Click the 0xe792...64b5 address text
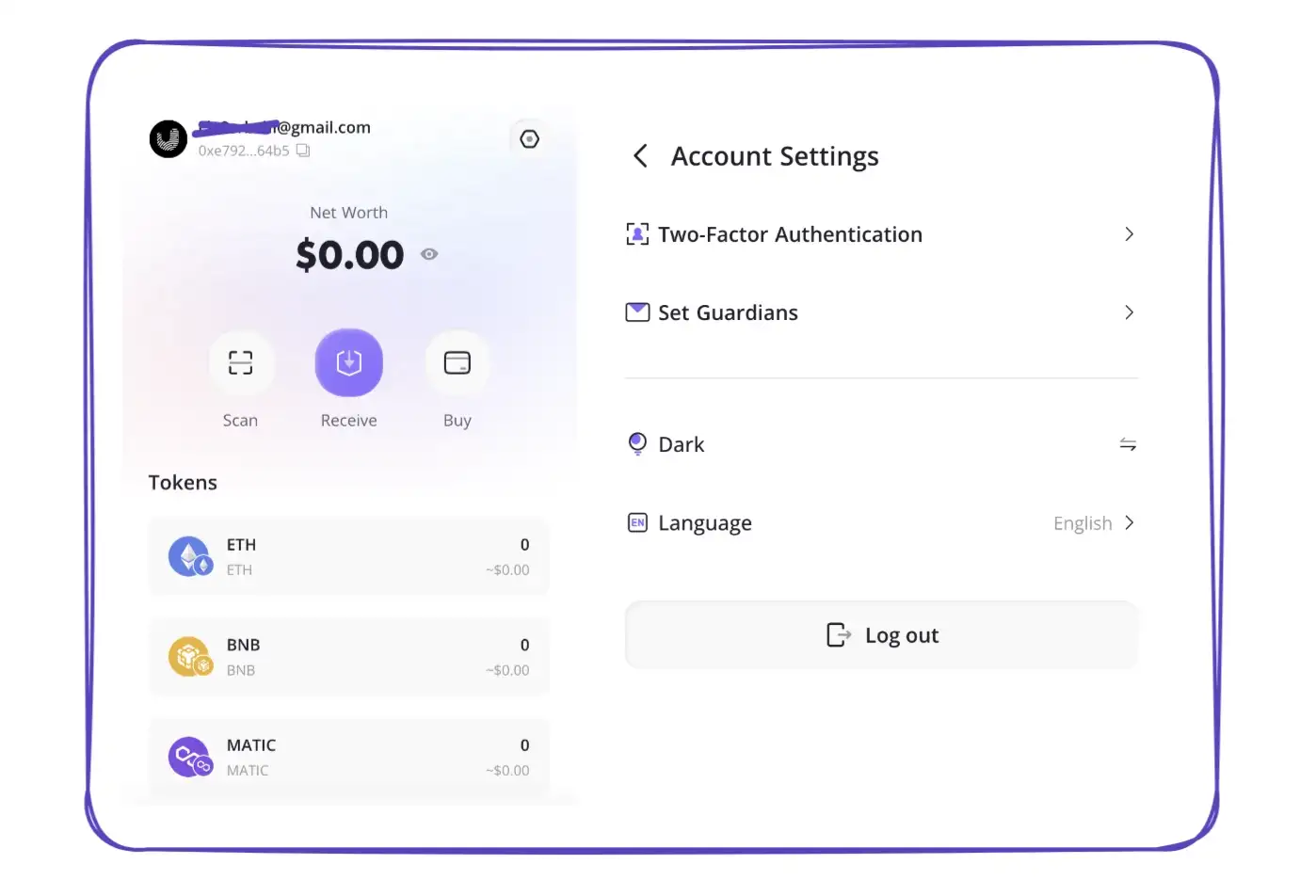This screenshot has width=1316, height=896. (244, 151)
